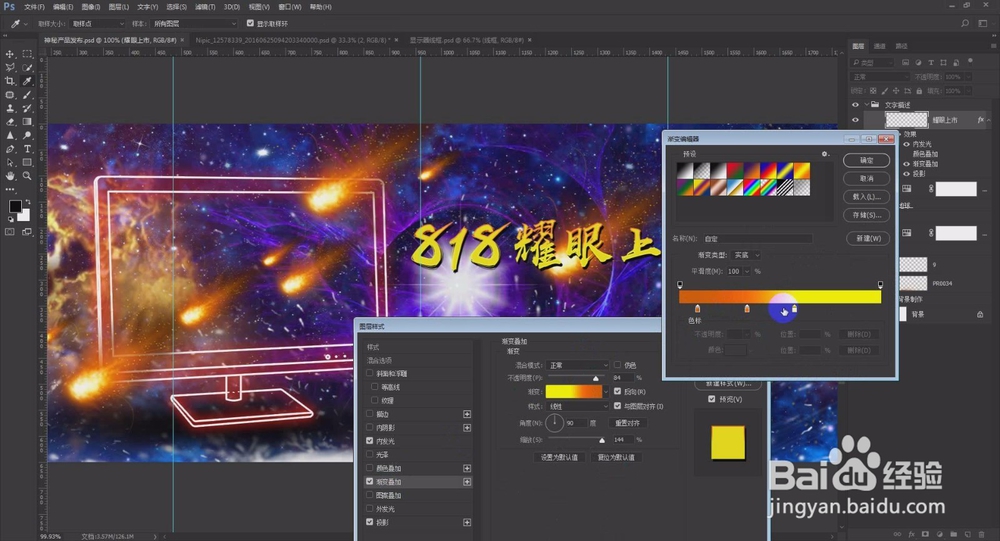Select the Eyedropper tool in toolbox
This screenshot has width=1000, height=541.
[x=27, y=81]
